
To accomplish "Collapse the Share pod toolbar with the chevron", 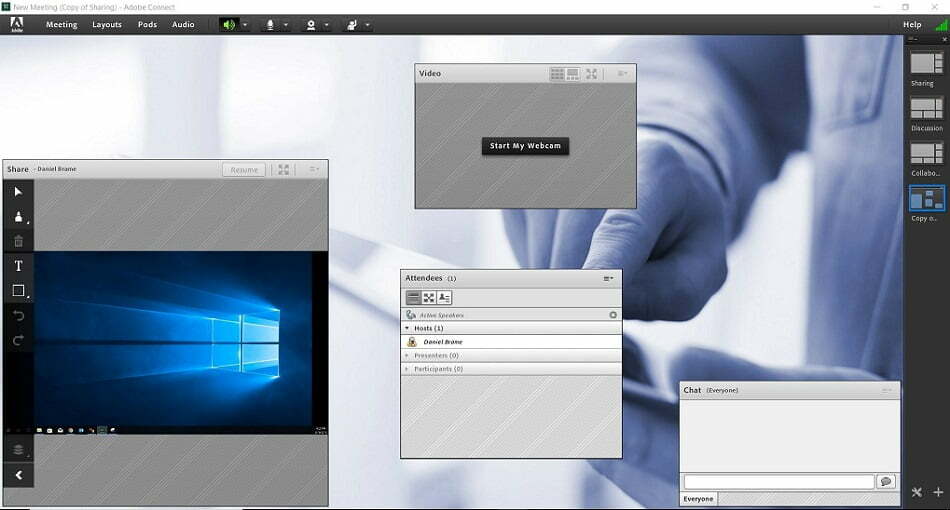I will [x=19, y=475].
